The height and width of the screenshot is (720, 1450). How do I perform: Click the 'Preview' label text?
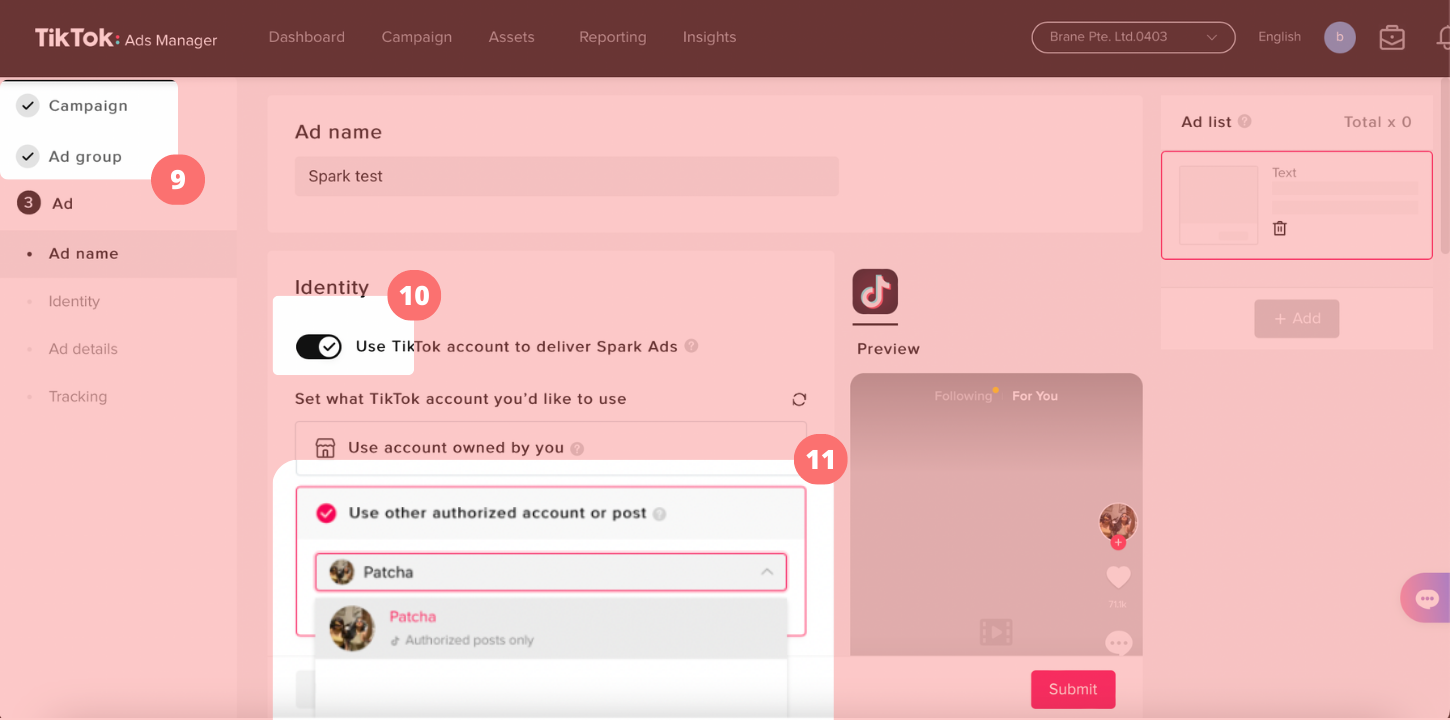pos(888,349)
